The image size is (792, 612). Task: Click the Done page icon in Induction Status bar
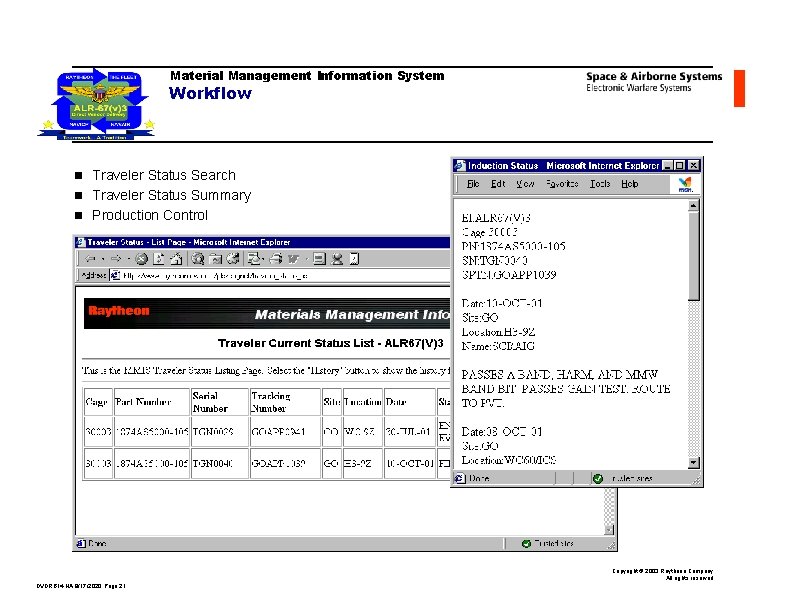460,478
